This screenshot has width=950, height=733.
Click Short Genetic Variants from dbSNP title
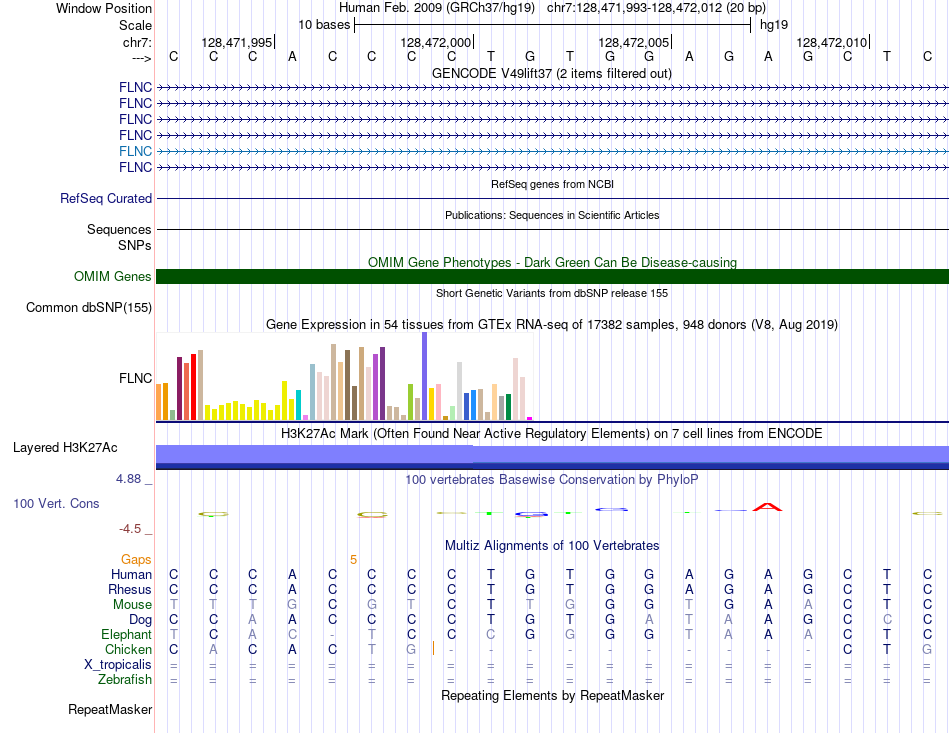pos(552,293)
